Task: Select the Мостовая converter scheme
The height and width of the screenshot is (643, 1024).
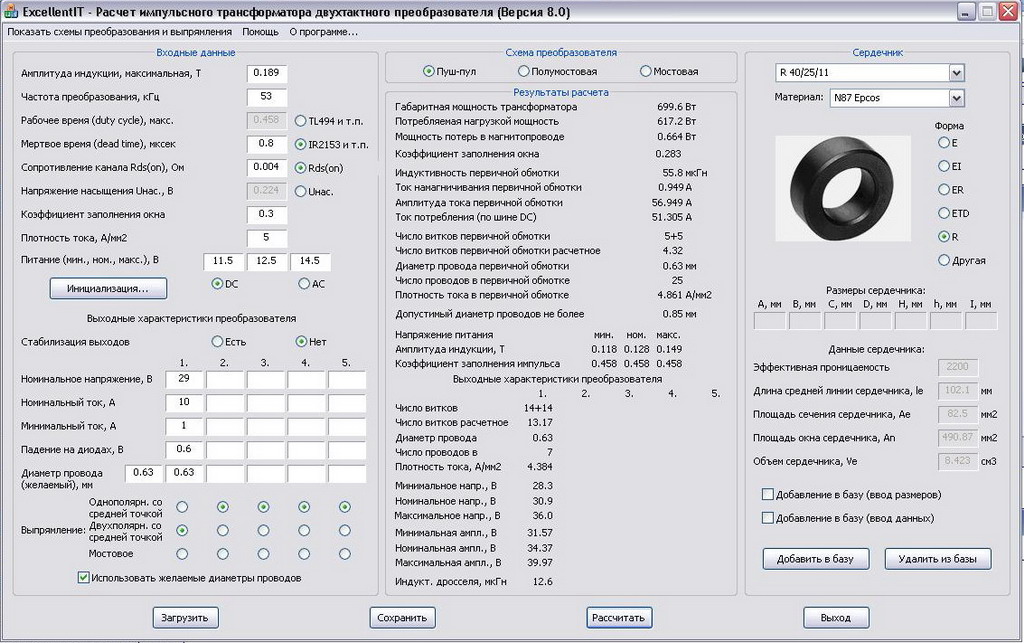Action: point(646,72)
